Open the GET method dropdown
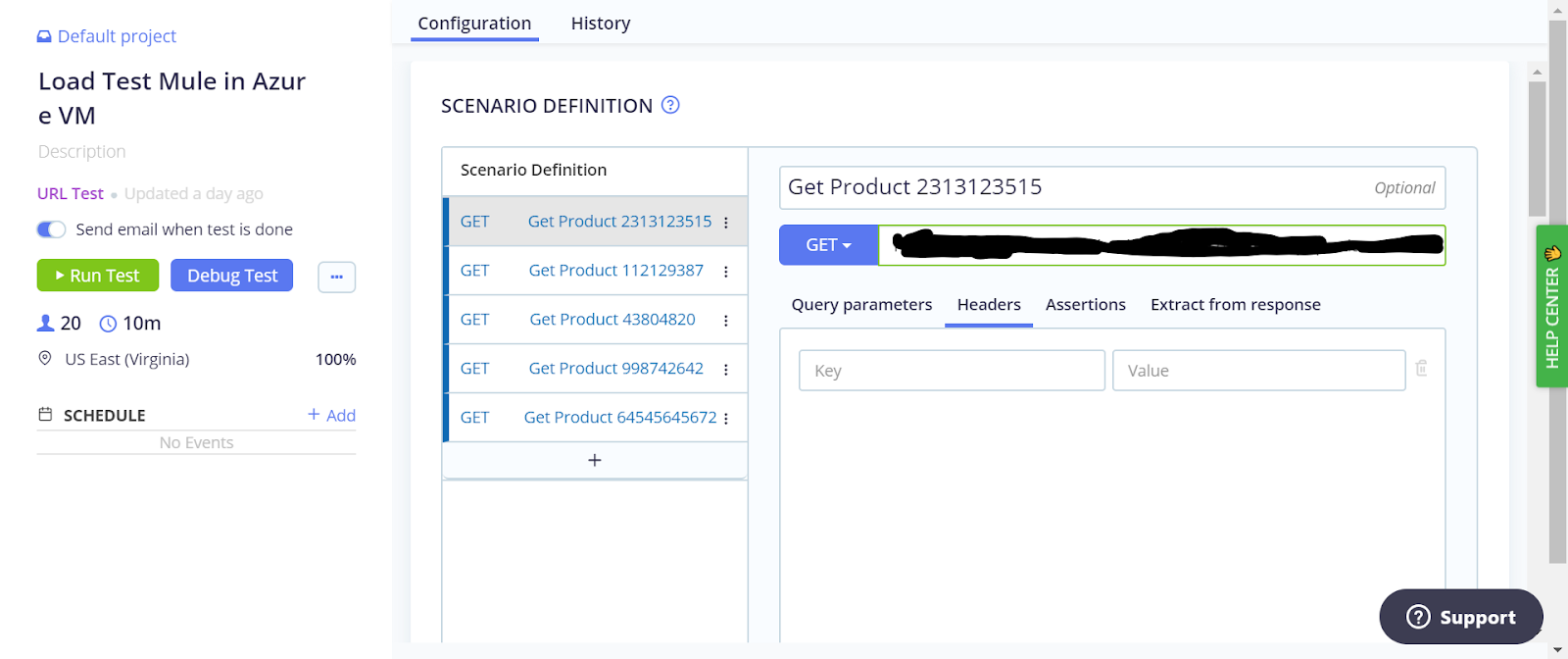The image size is (1568, 659). pos(828,245)
